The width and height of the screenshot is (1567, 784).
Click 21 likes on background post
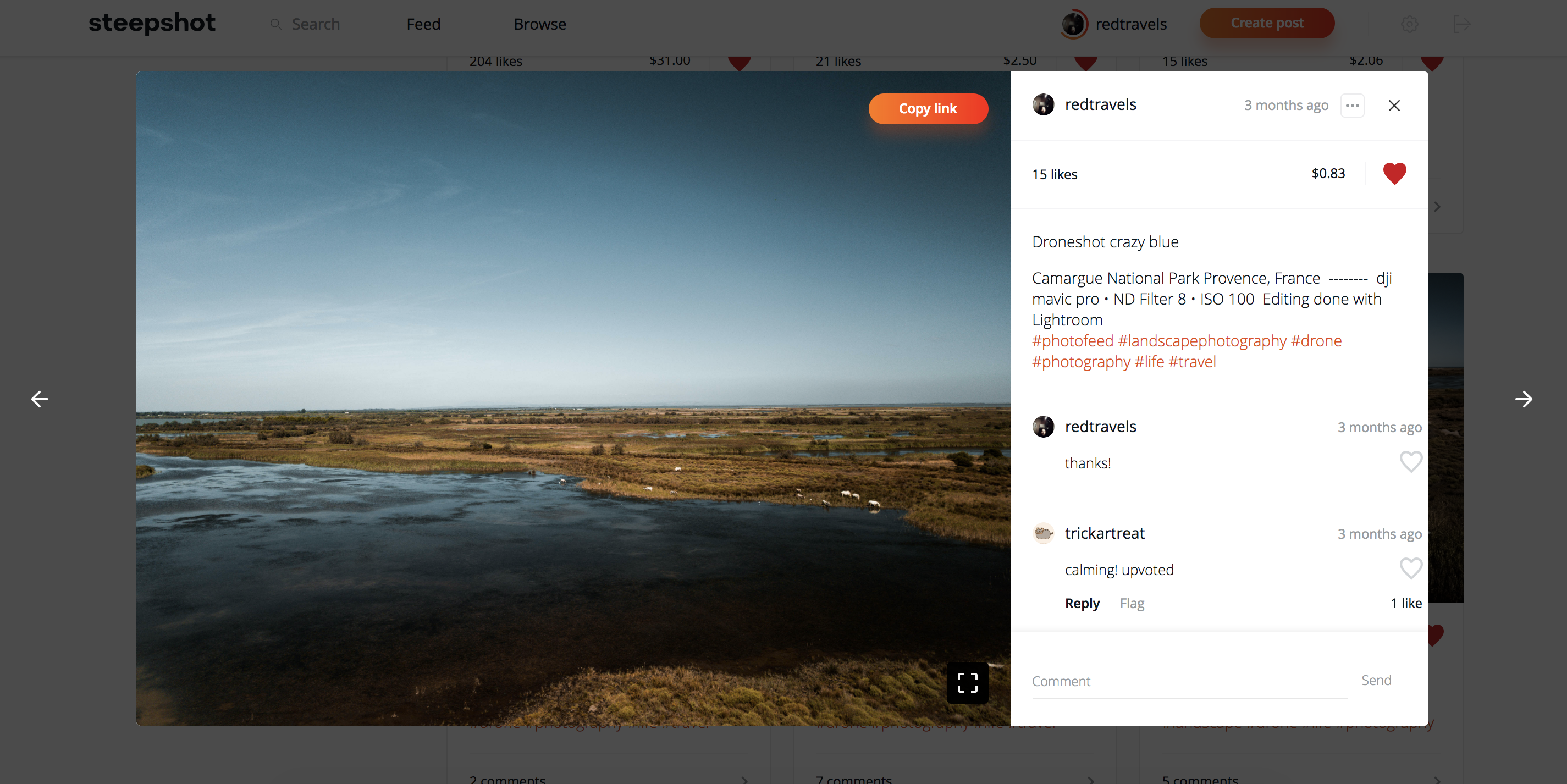coord(837,62)
